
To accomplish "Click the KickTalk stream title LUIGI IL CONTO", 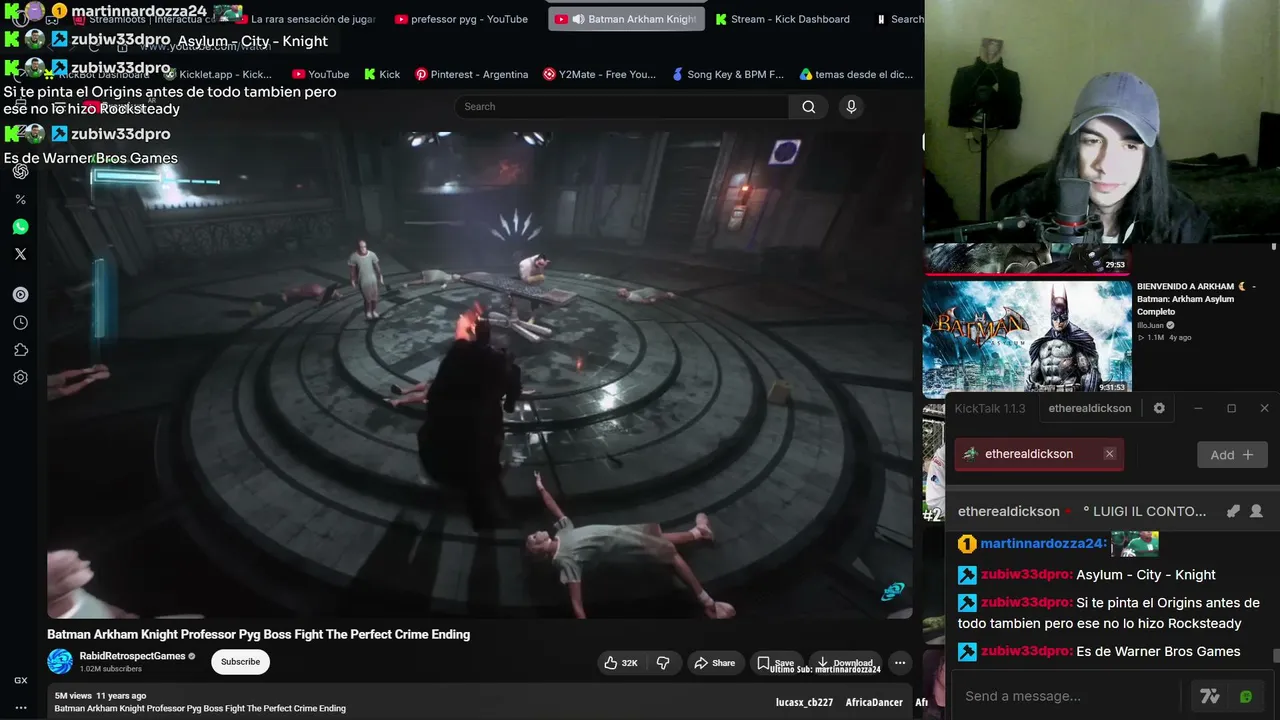I will click(1145, 511).
